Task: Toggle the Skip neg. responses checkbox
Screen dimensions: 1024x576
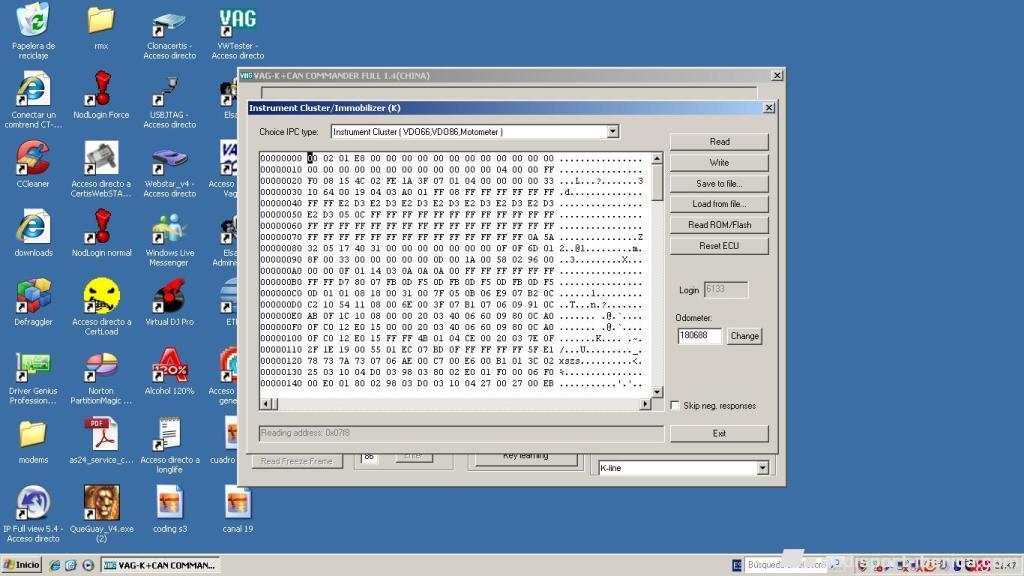Action: pyautogui.click(x=675, y=406)
